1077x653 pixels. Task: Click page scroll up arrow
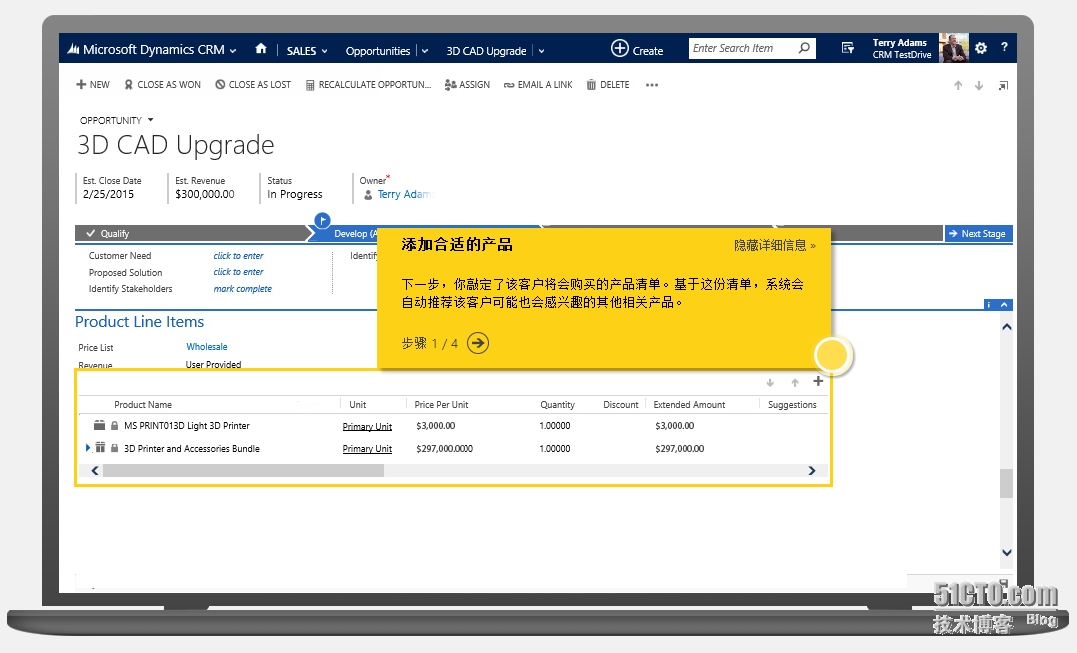click(1006, 327)
